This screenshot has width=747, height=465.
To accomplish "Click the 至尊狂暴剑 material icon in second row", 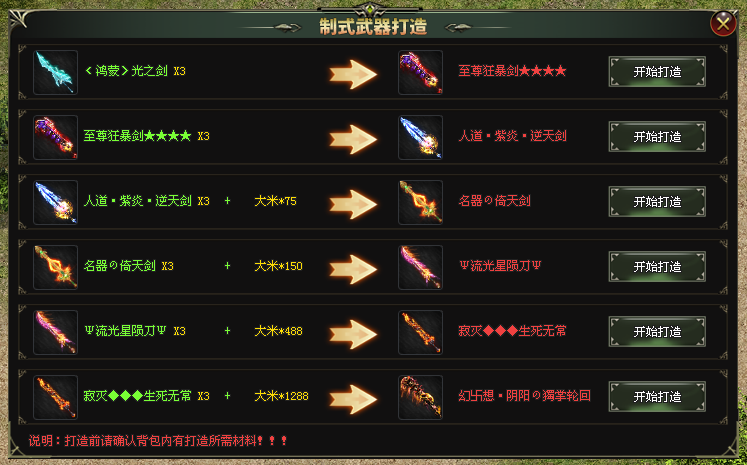I will coord(55,137).
